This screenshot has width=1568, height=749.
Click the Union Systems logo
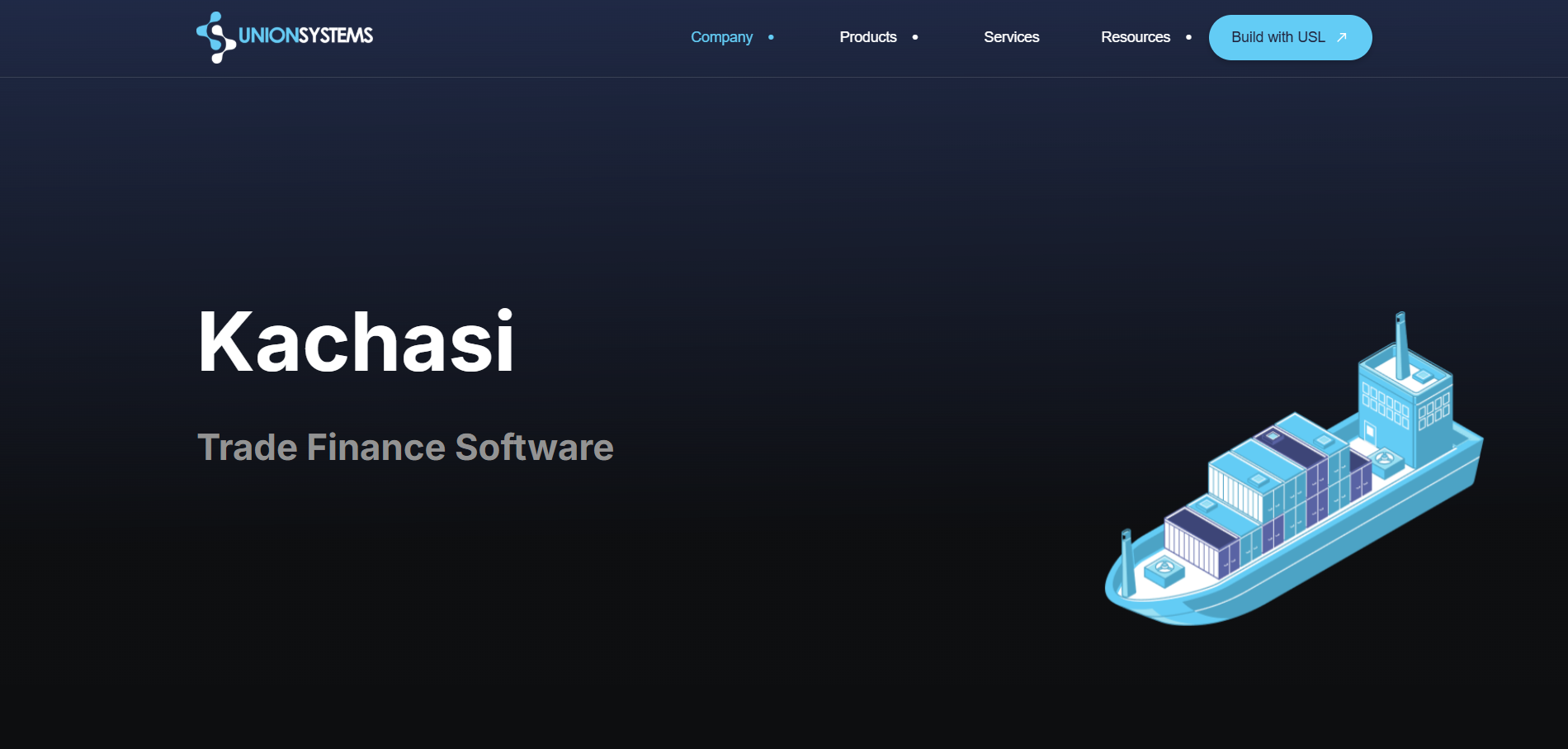click(285, 37)
